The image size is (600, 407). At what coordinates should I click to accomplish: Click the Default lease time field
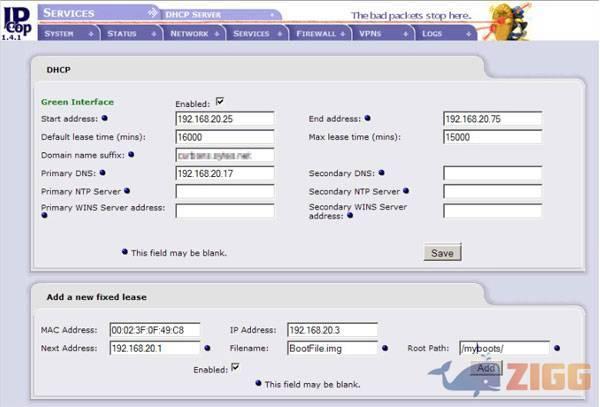225,137
